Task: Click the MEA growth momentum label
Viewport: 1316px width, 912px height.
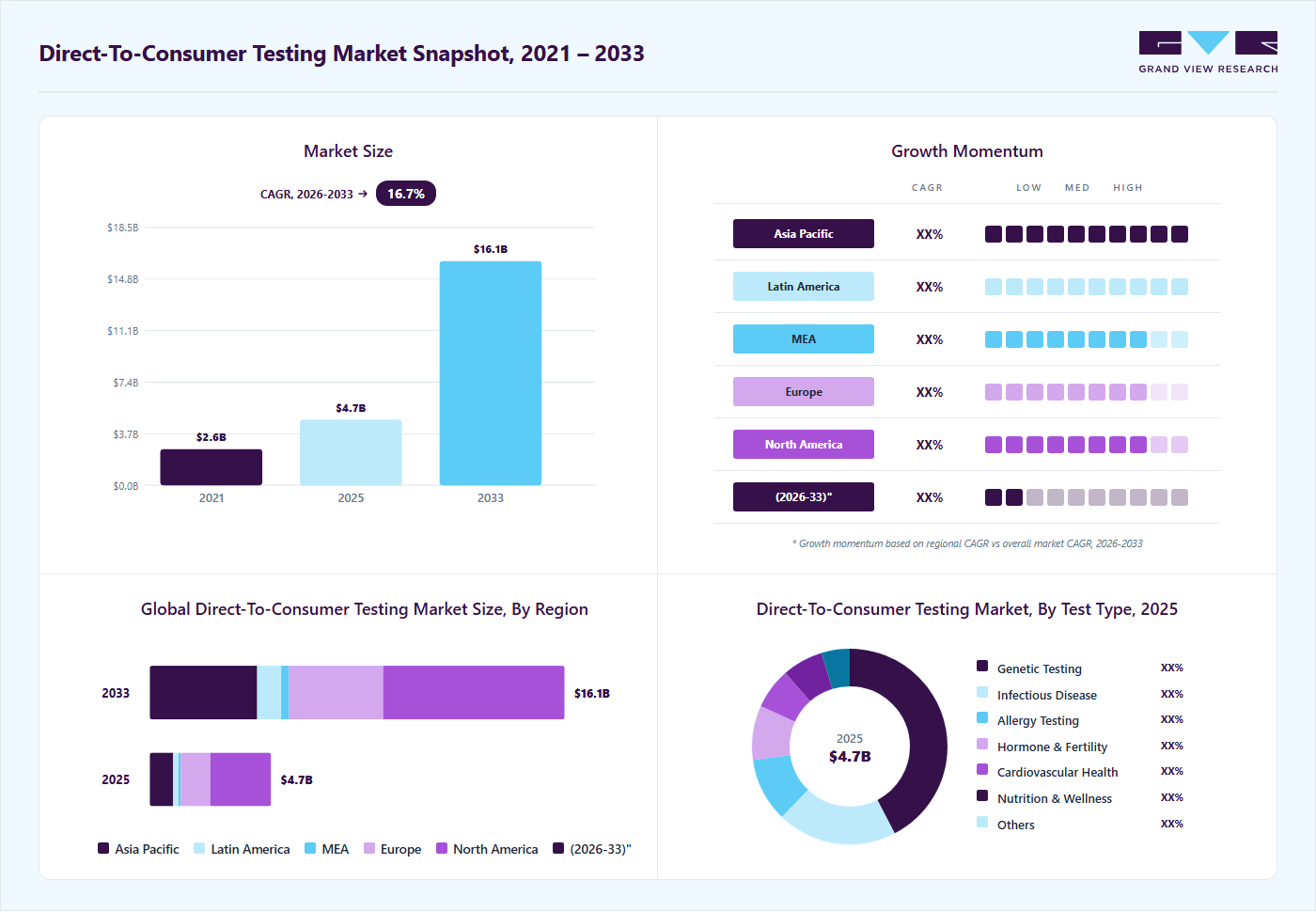Action: [x=804, y=339]
